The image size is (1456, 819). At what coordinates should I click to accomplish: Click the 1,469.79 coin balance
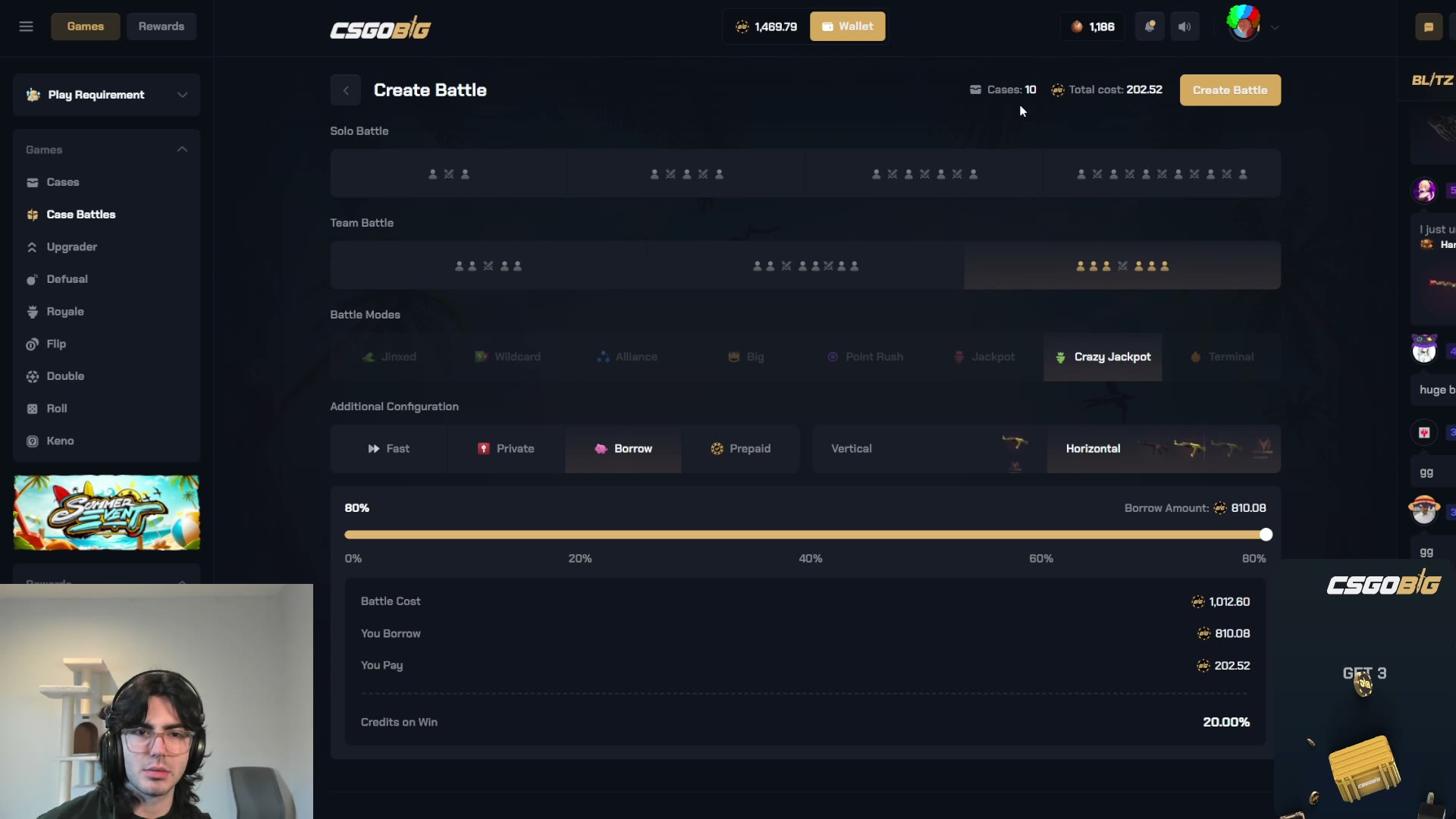point(766,27)
